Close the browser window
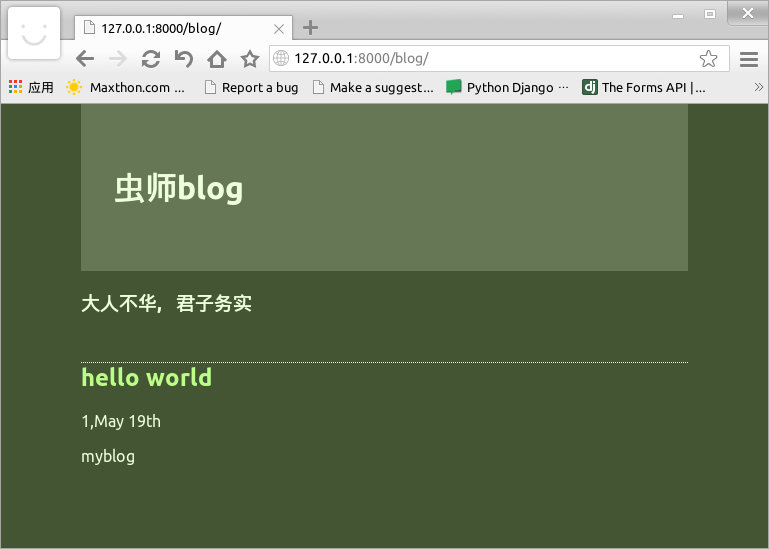769x549 pixels. tap(747, 13)
